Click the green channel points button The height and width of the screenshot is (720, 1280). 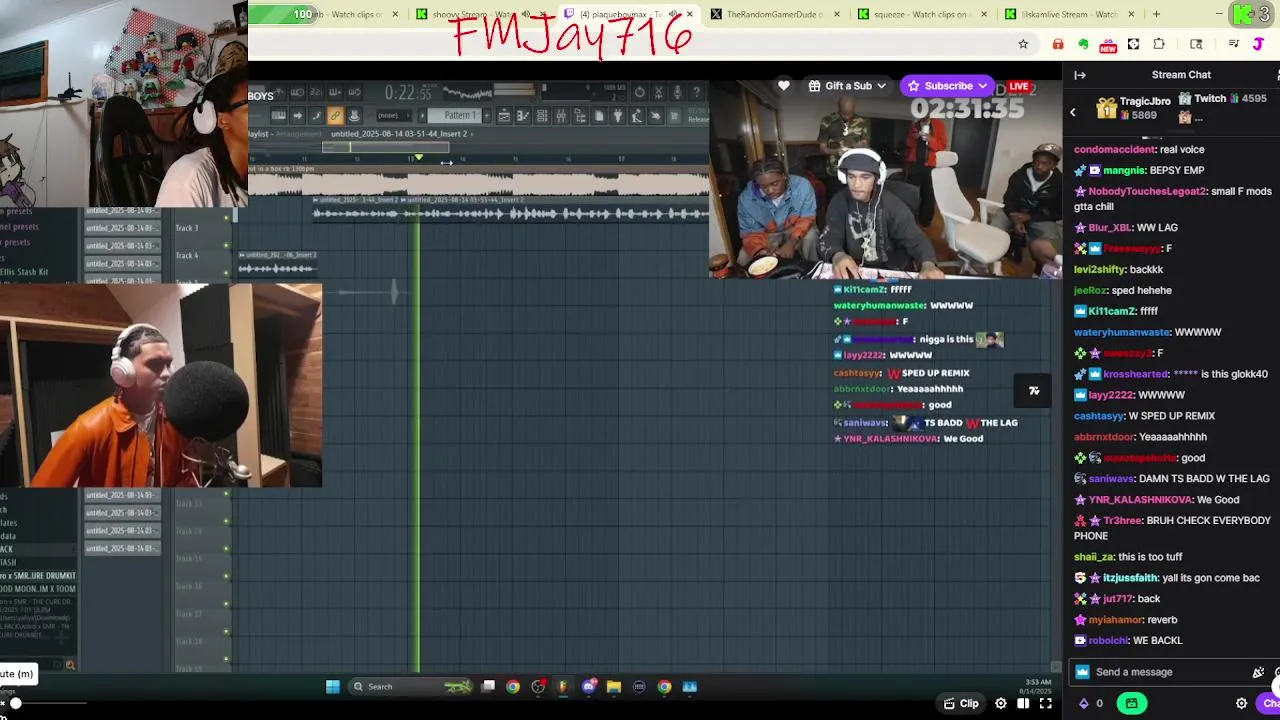1132,704
